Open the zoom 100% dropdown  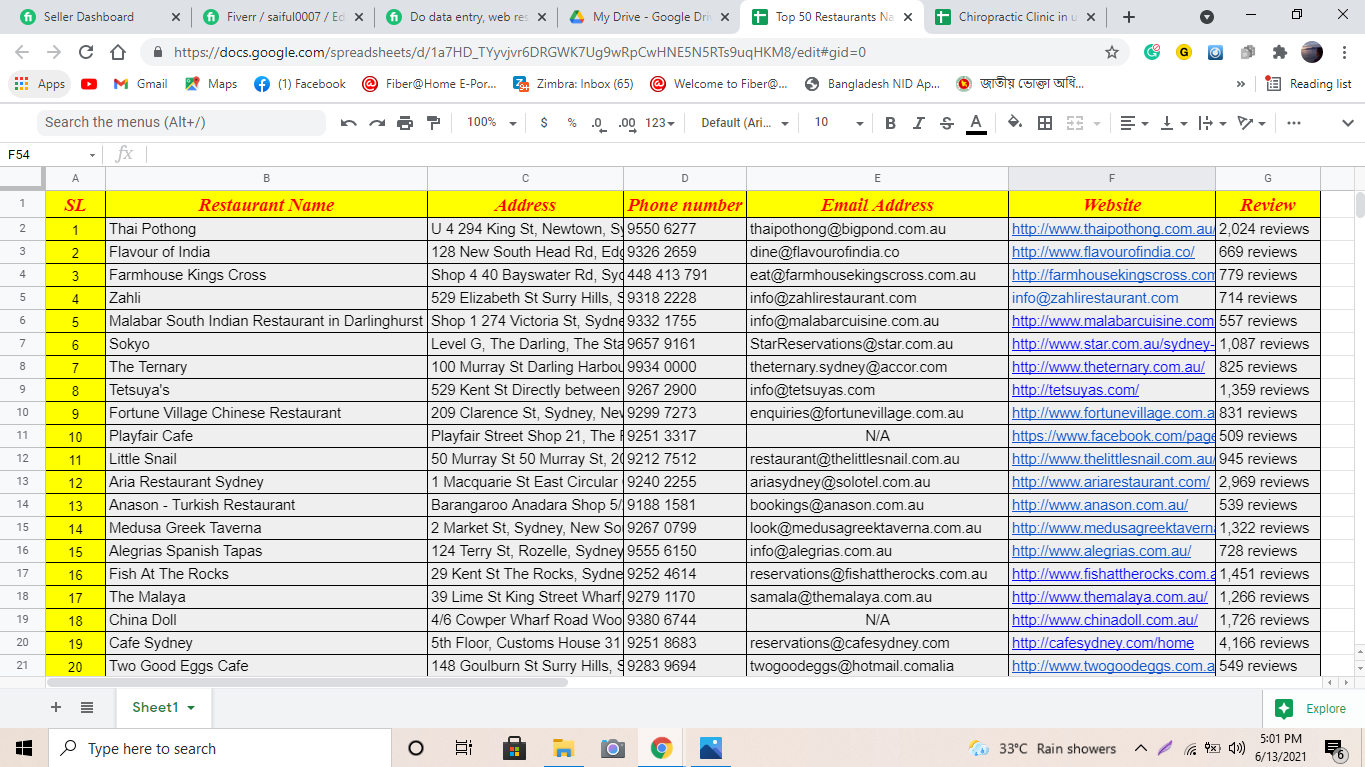click(491, 123)
